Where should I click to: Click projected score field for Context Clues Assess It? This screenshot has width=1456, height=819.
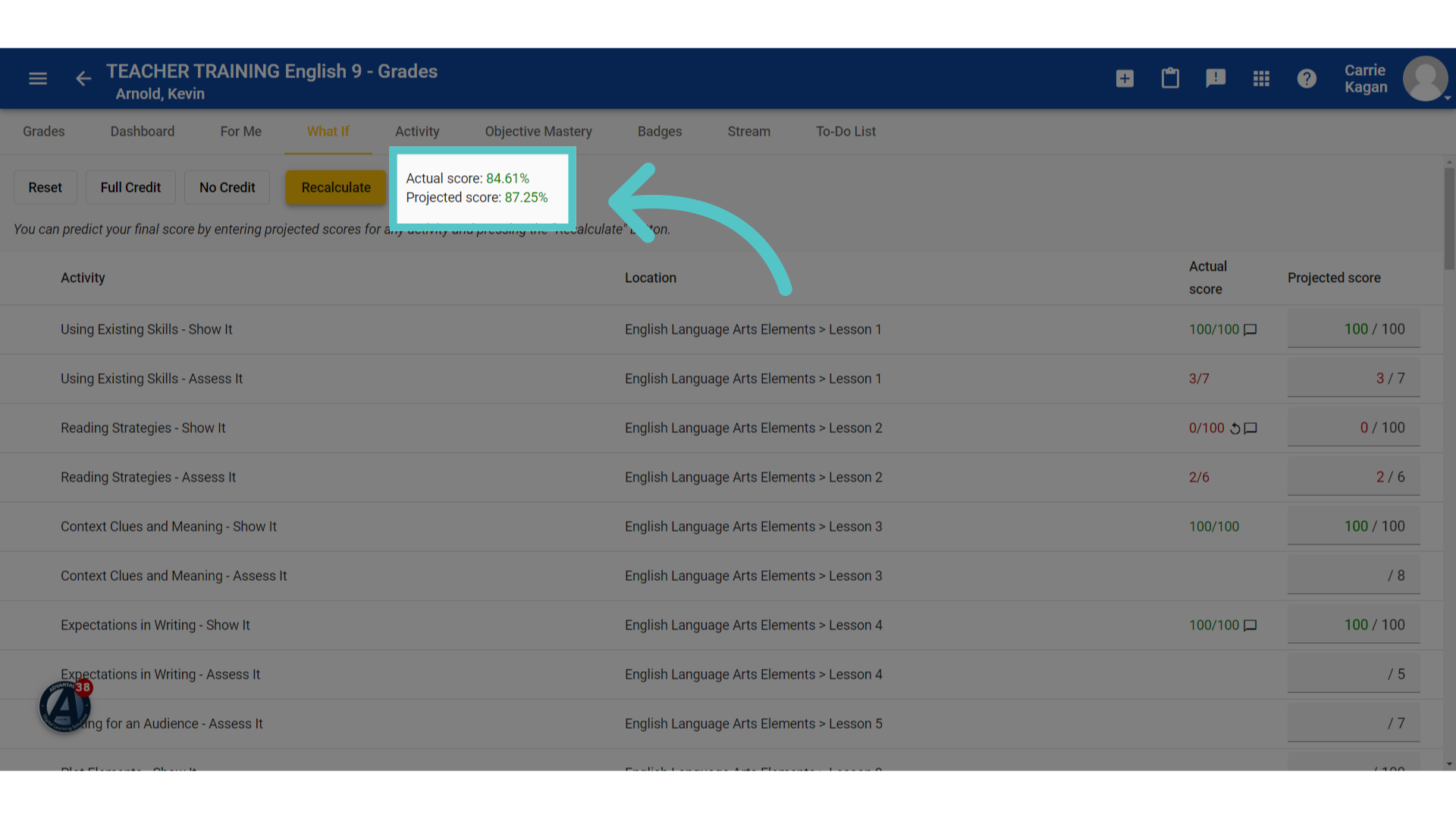[1354, 576]
